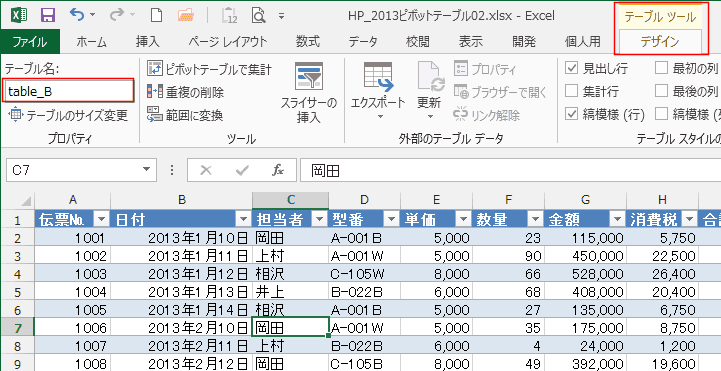Click Remove Duplicates (重複の削除)

click(186, 92)
